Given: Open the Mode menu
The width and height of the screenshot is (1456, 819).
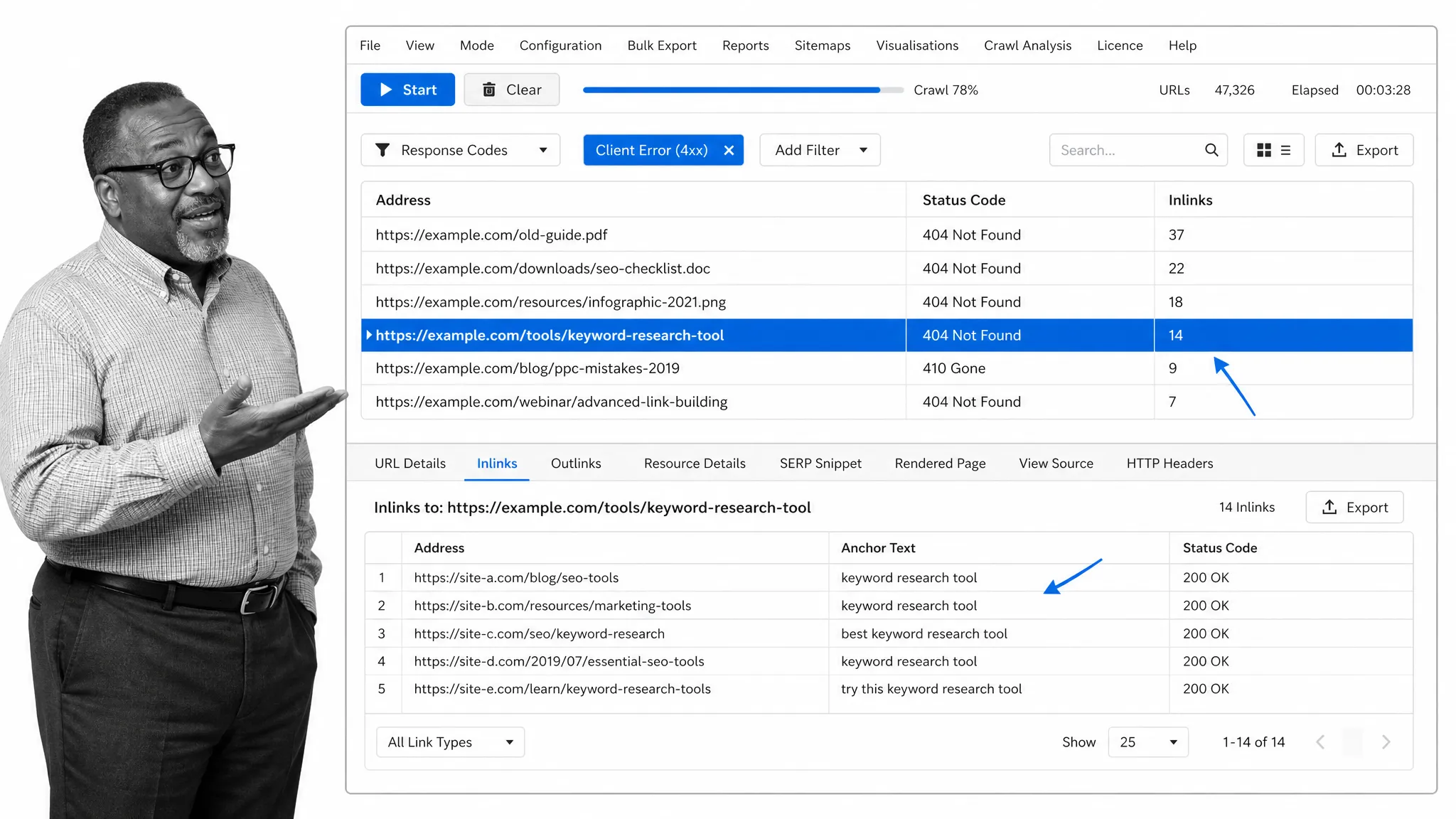Looking at the screenshot, I should (476, 45).
